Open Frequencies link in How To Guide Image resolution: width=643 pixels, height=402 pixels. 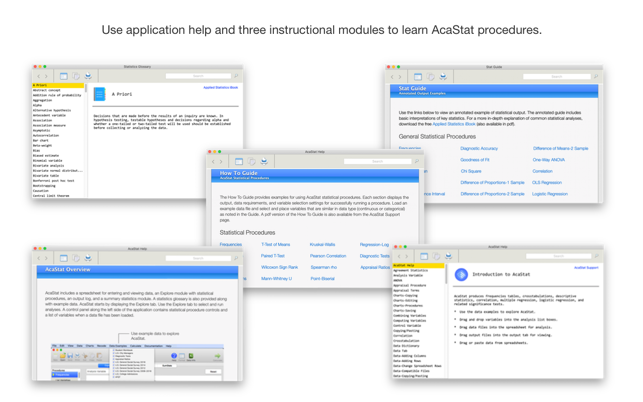[x=230, y=244]
